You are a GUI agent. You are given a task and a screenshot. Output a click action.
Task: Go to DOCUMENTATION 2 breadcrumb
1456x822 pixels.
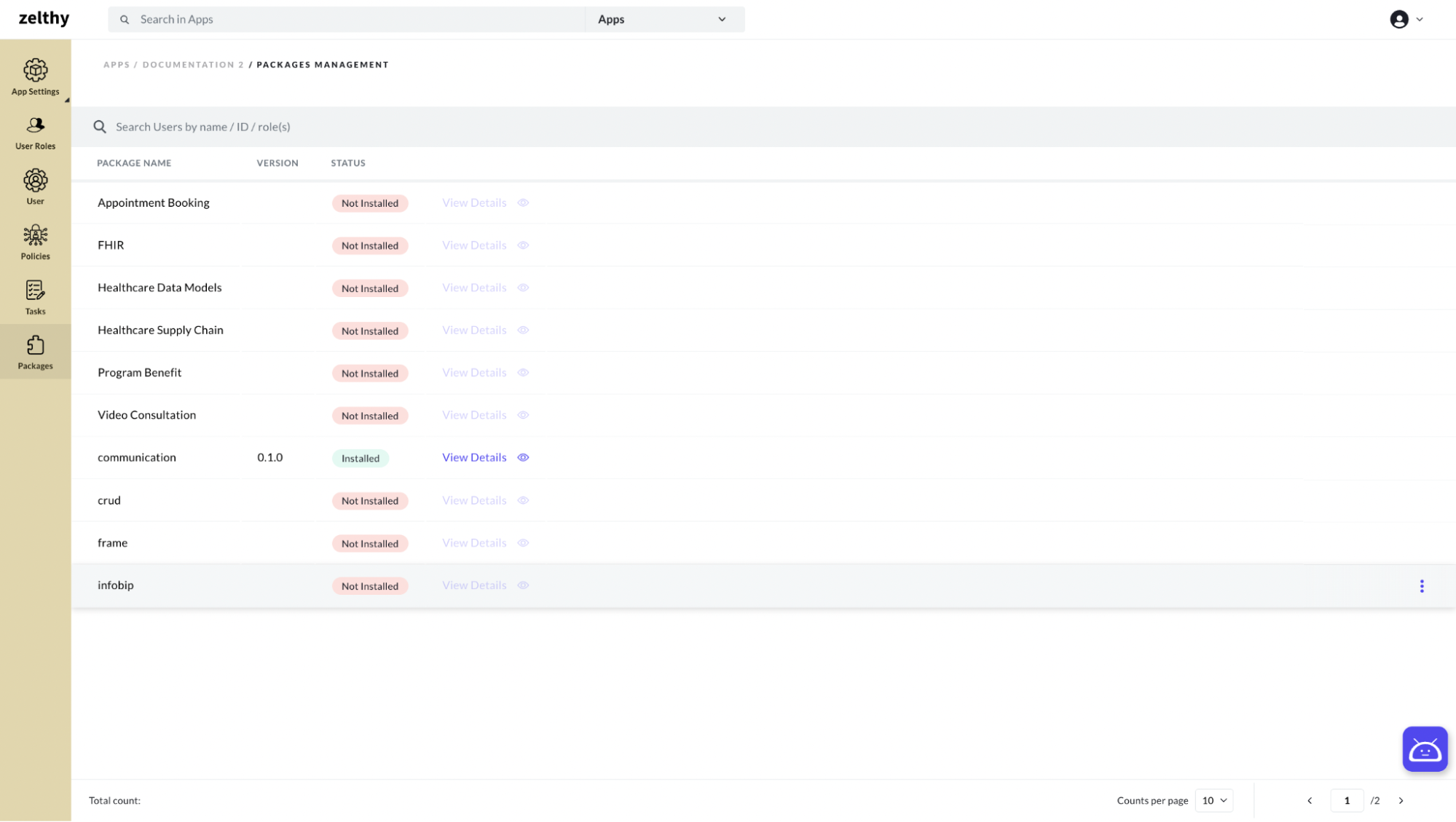coord(193,65)
